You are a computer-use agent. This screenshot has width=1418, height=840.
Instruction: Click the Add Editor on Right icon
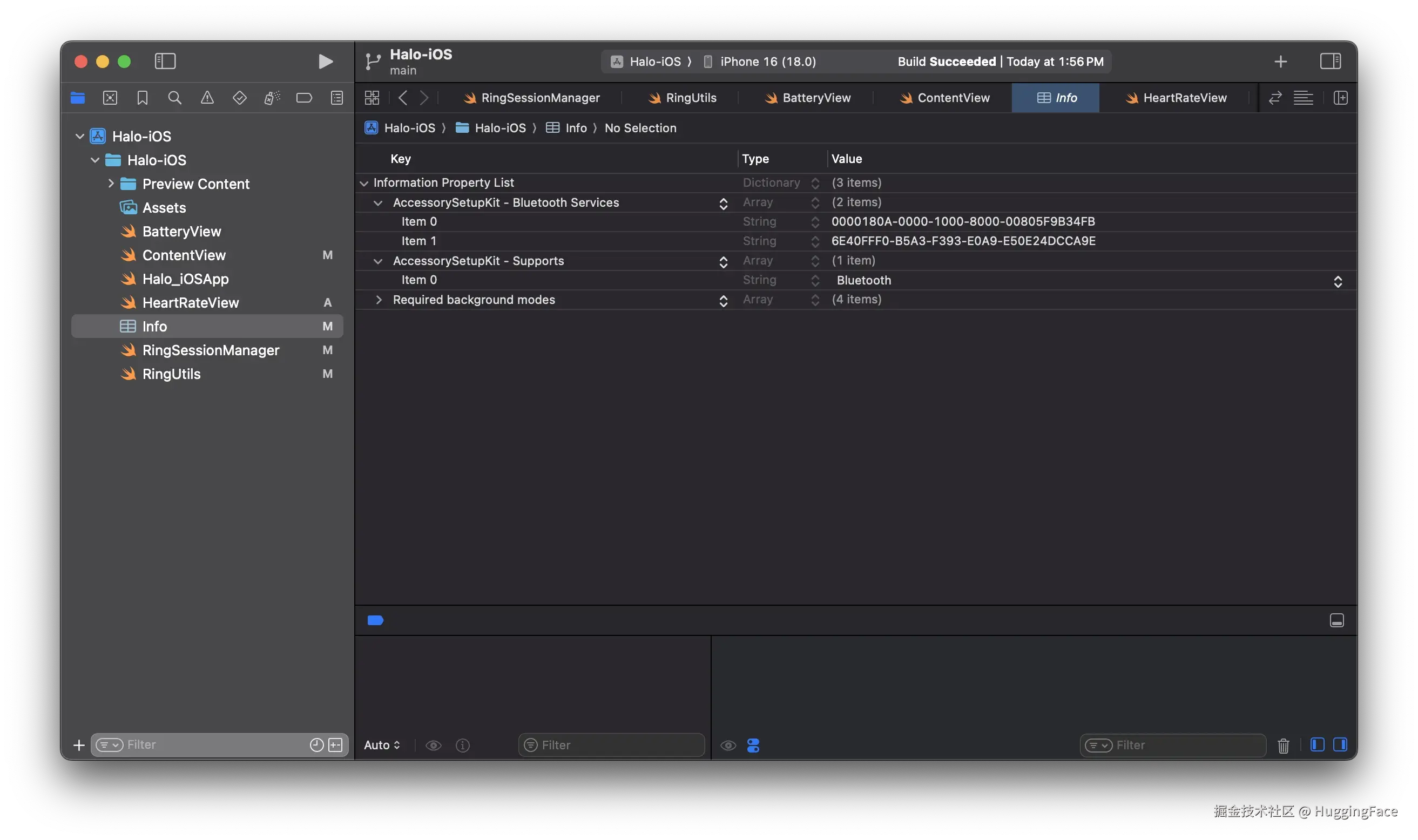(x=1340, y=98)
